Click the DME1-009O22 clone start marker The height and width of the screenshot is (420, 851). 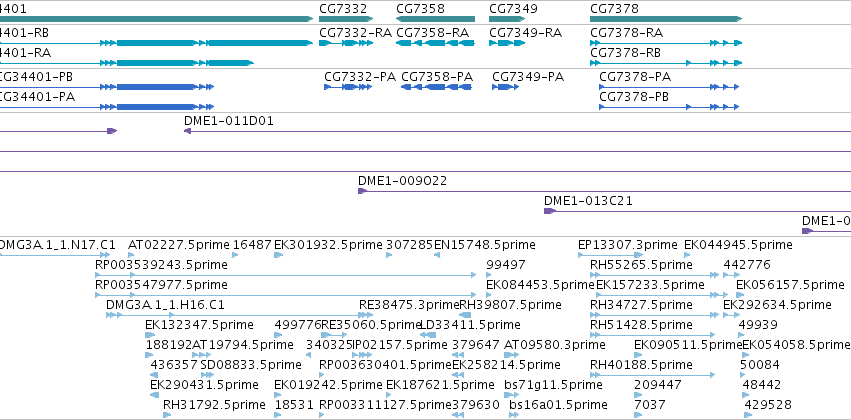(x=363, y=191)
